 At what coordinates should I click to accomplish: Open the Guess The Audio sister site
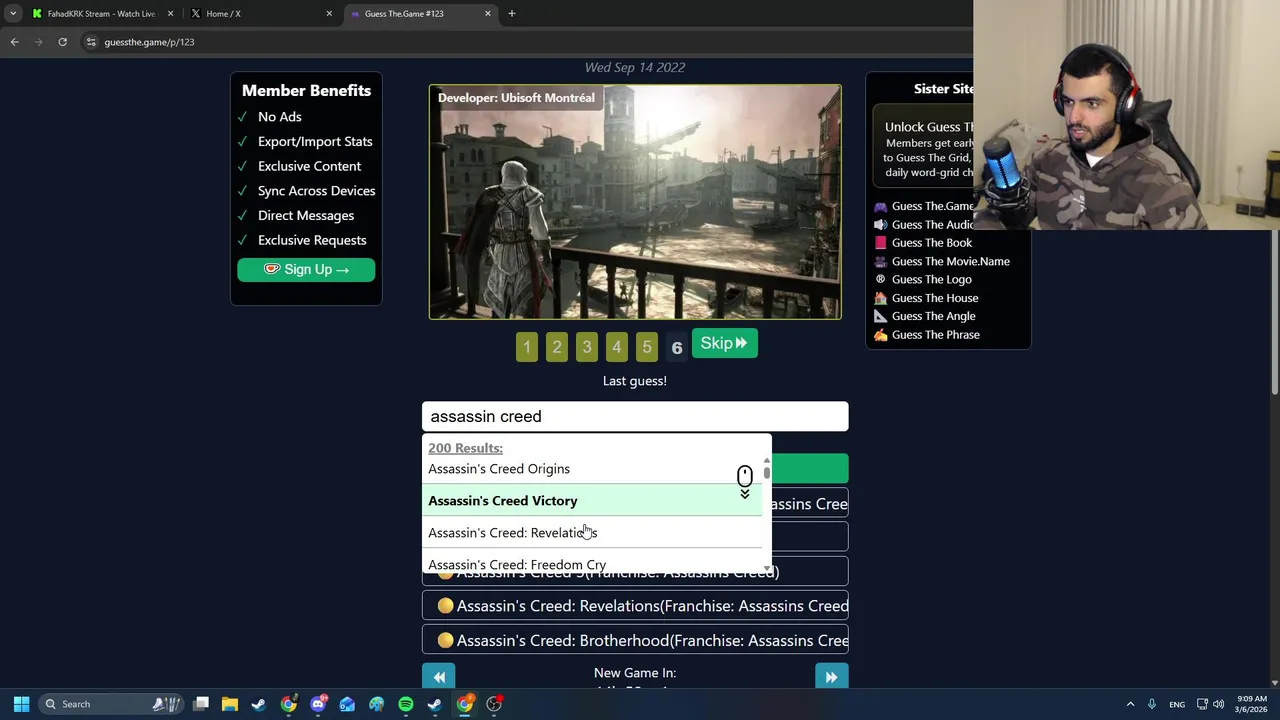[923, 225]
